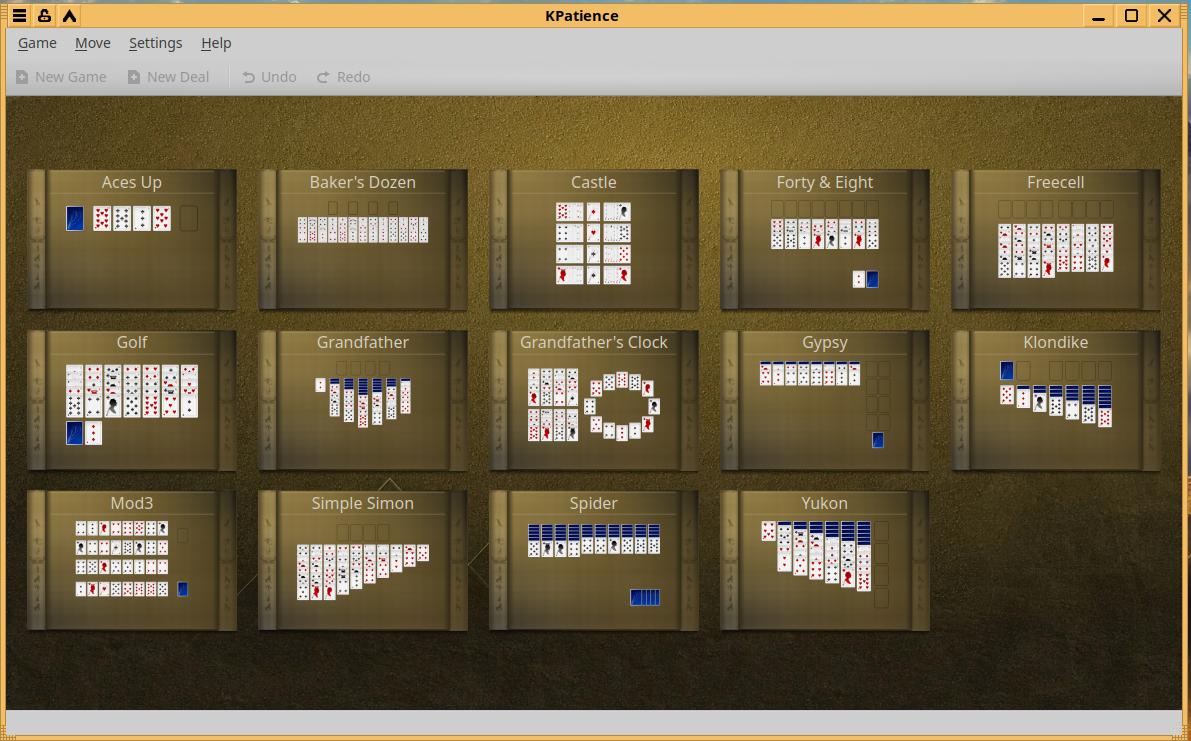Start the Klondike game
This screenshot has width=1191, height=741.
coord(1056,400)
